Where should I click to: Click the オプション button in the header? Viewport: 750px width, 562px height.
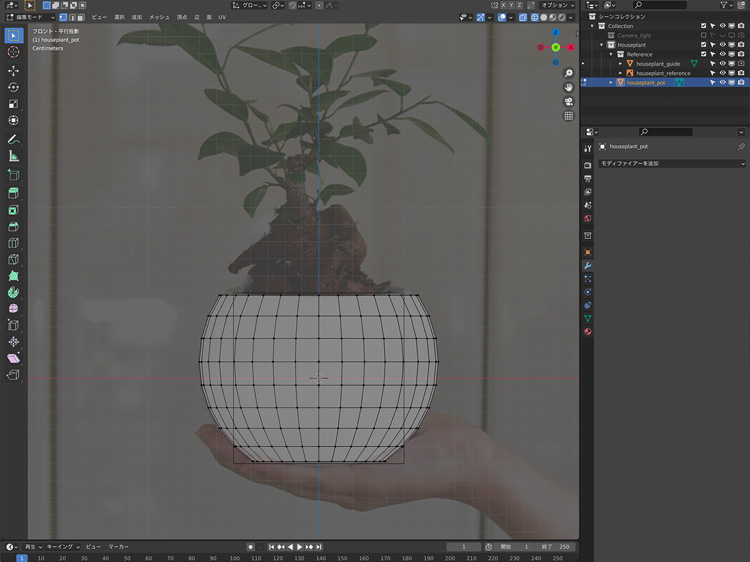[x=555, y=5]
